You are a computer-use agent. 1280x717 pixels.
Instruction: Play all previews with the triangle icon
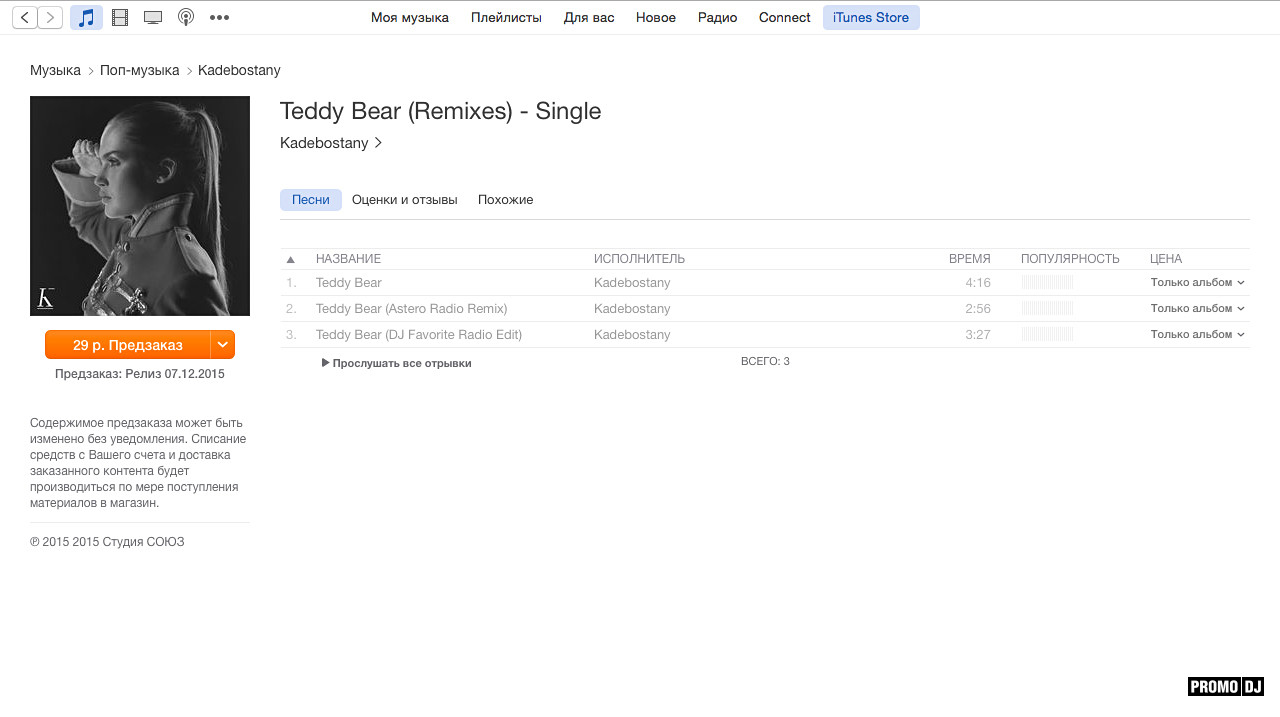(x=326, y=363)
